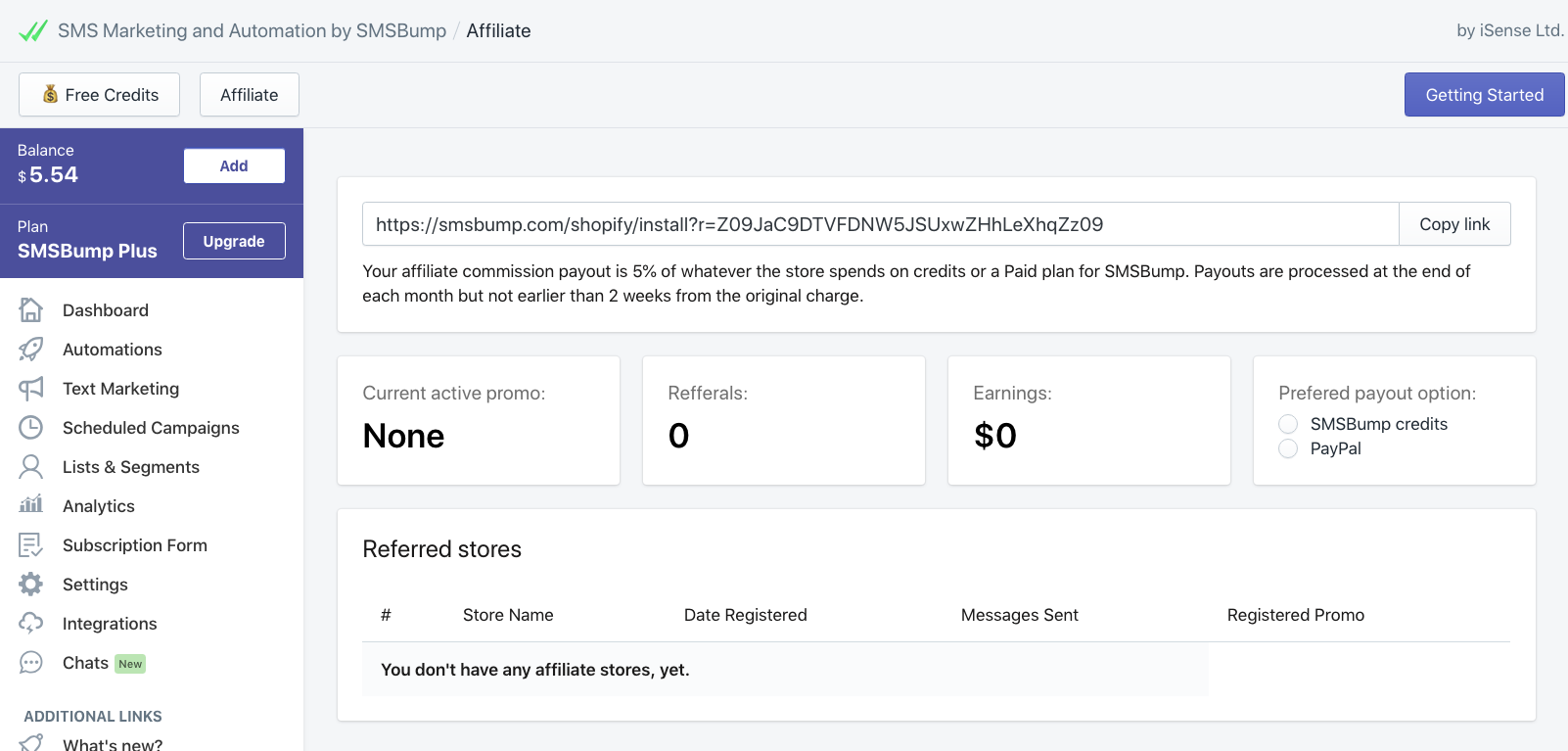The width and height of the screenshot is (1568, 751).
Task: Click the Text Marketing megaphone icon
Action: click(x=31, y=389)
